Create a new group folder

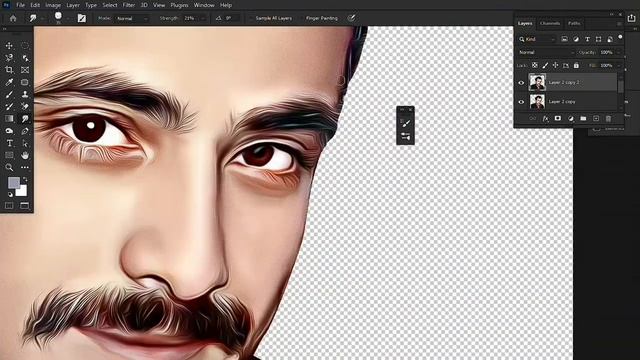pos(583,118)
